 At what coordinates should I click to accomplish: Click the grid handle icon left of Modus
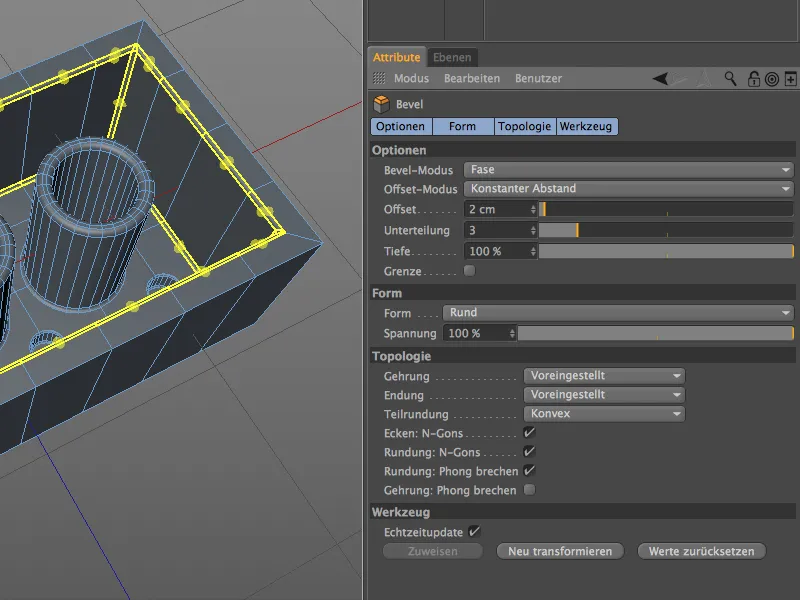pos(381,78)
